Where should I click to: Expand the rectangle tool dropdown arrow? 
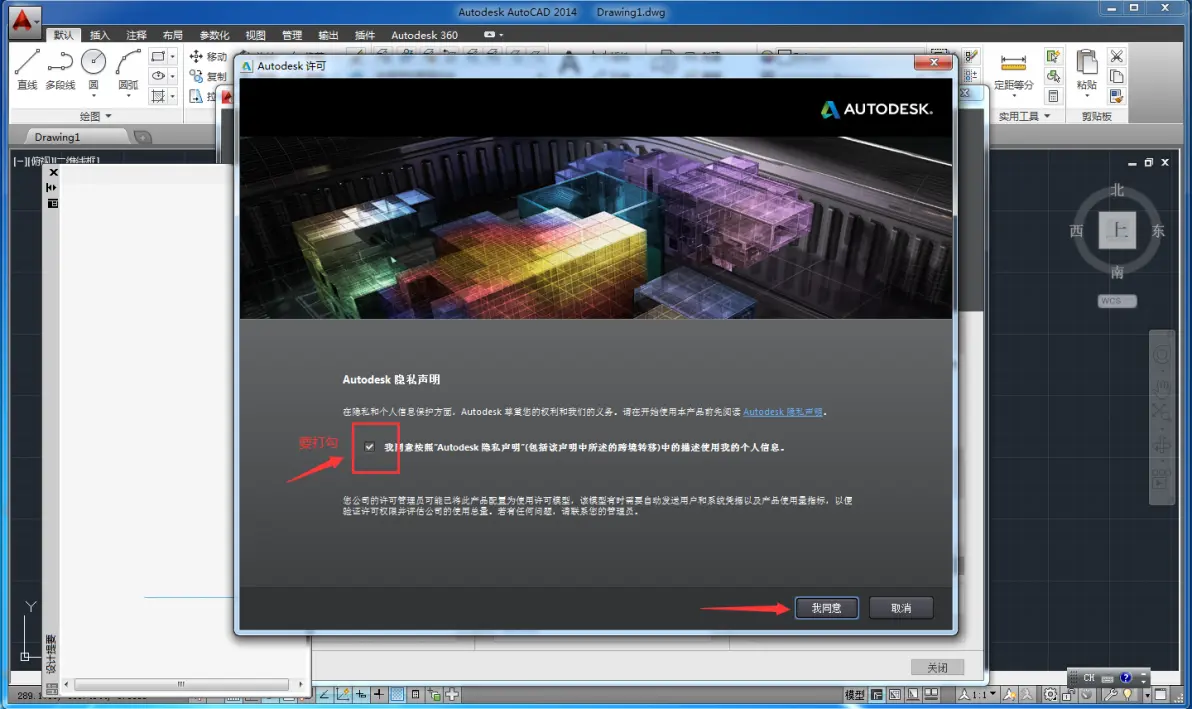173,56
